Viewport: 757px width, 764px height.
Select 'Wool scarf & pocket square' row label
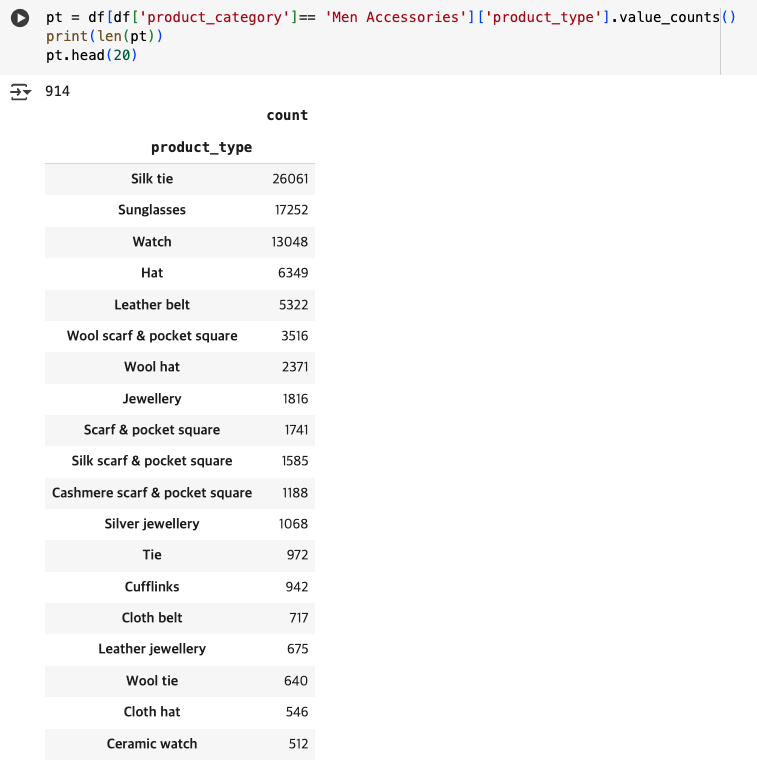tap(152, 336)
